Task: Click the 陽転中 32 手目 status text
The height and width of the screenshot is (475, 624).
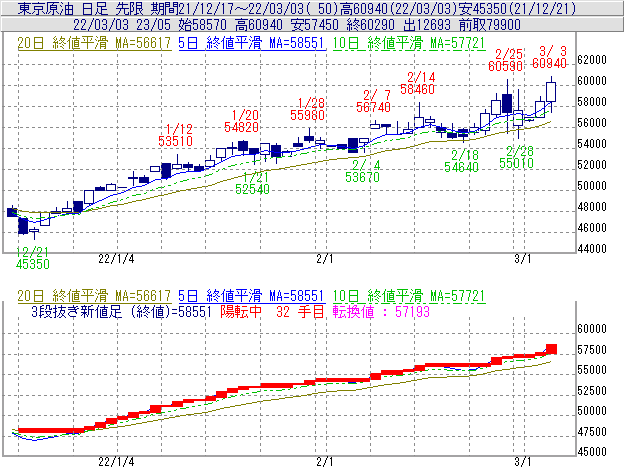Action: click(x=273, y=311)
